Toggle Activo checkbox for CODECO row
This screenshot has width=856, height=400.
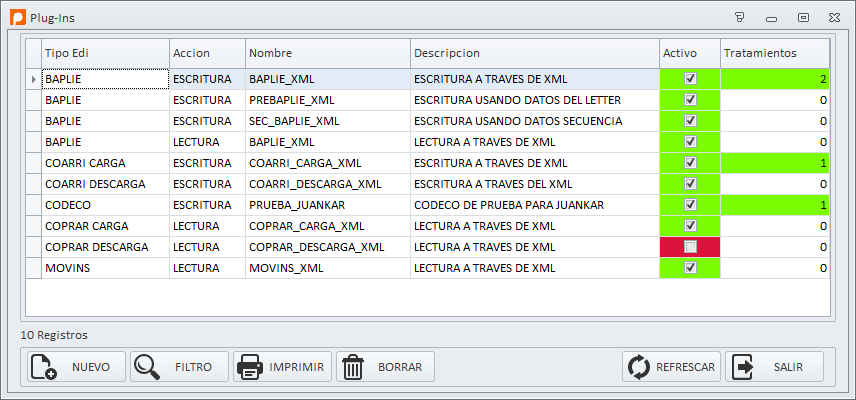point(691,205)
